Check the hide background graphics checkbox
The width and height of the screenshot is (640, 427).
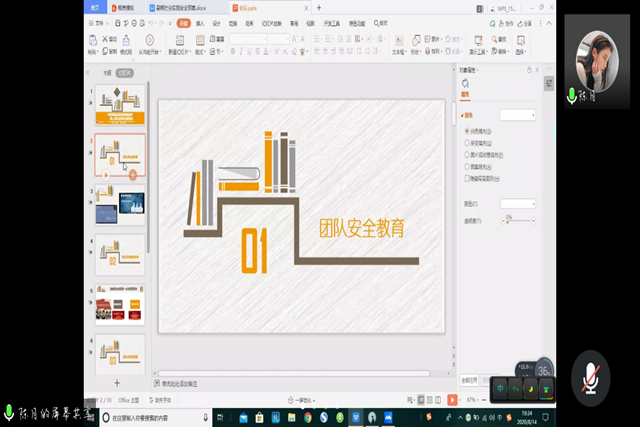[467, 178]
